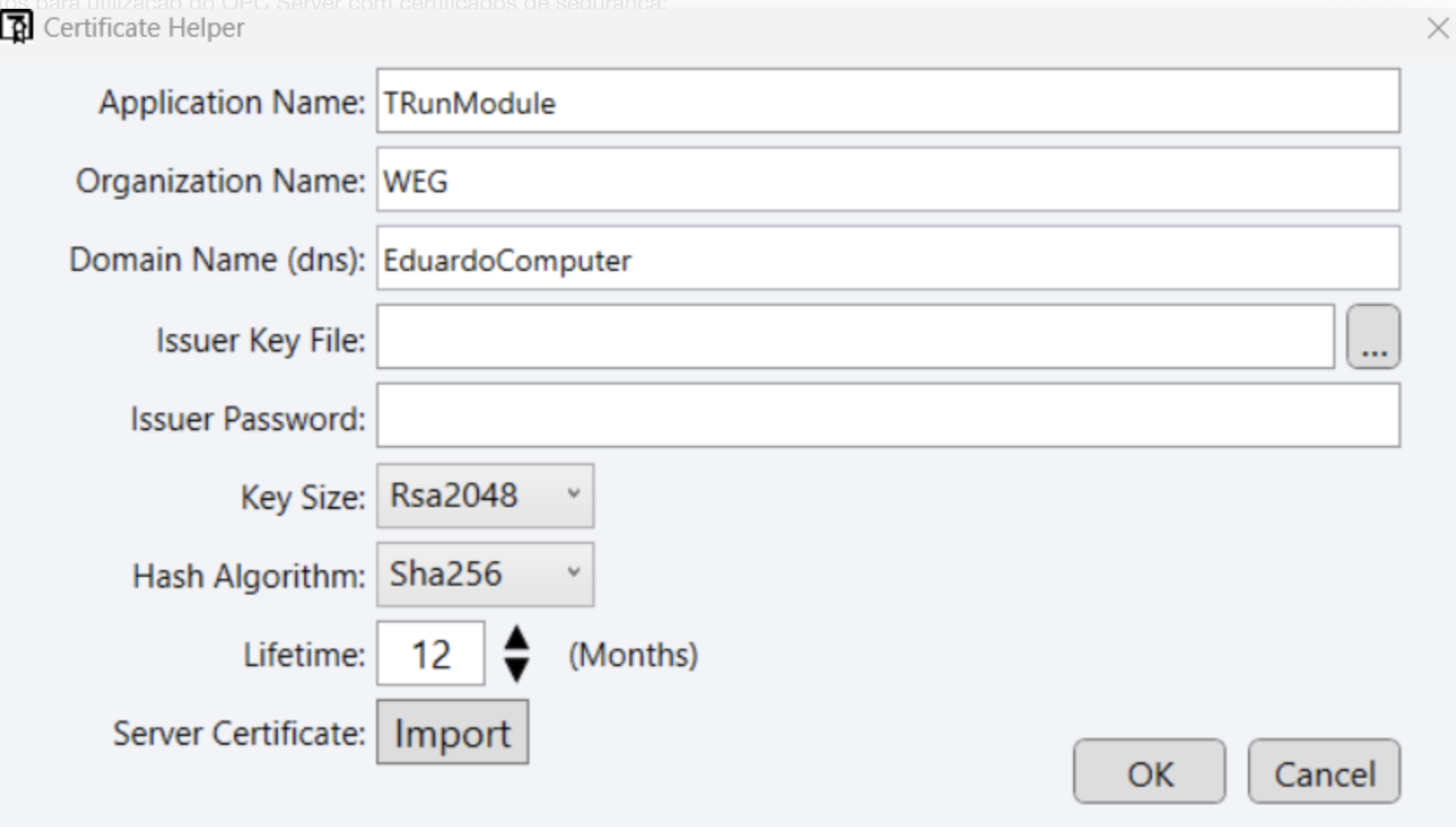
Task: Open the Hash Algorithm dropdown
Action: (485, 574)
